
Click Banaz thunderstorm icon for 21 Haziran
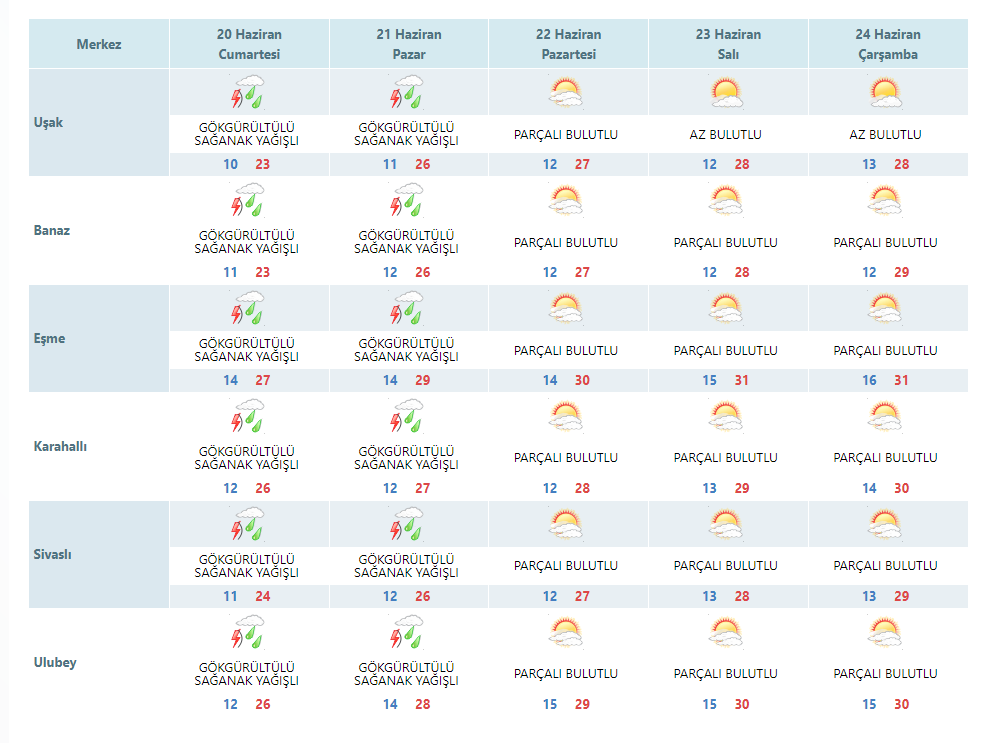tap(407, 200)
